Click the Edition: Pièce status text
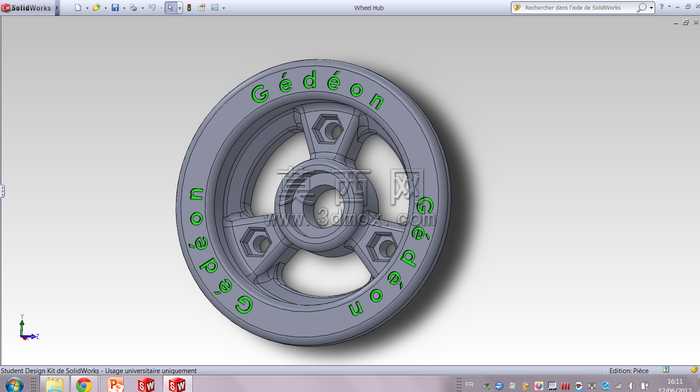Viewport: 700px width, 392px height. (629, 371)
